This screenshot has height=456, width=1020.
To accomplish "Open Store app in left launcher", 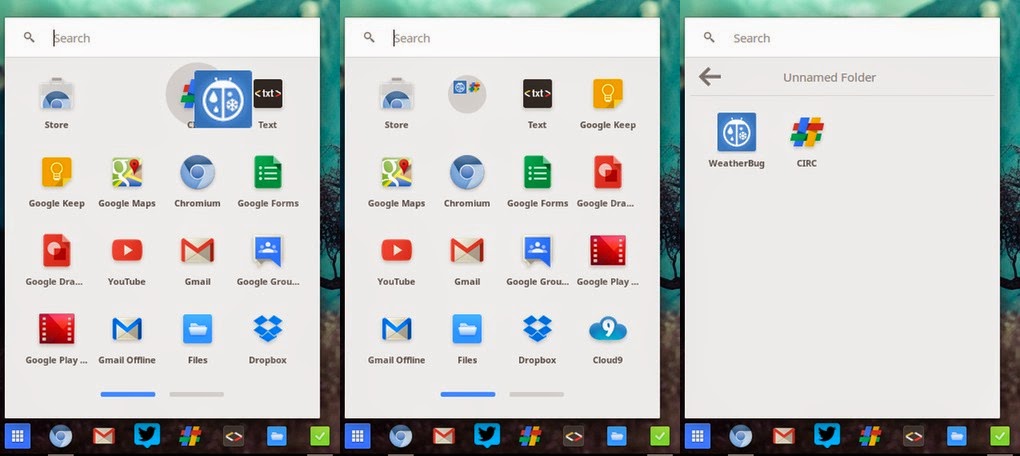I will pyautogui.click(x=56, y=96).
